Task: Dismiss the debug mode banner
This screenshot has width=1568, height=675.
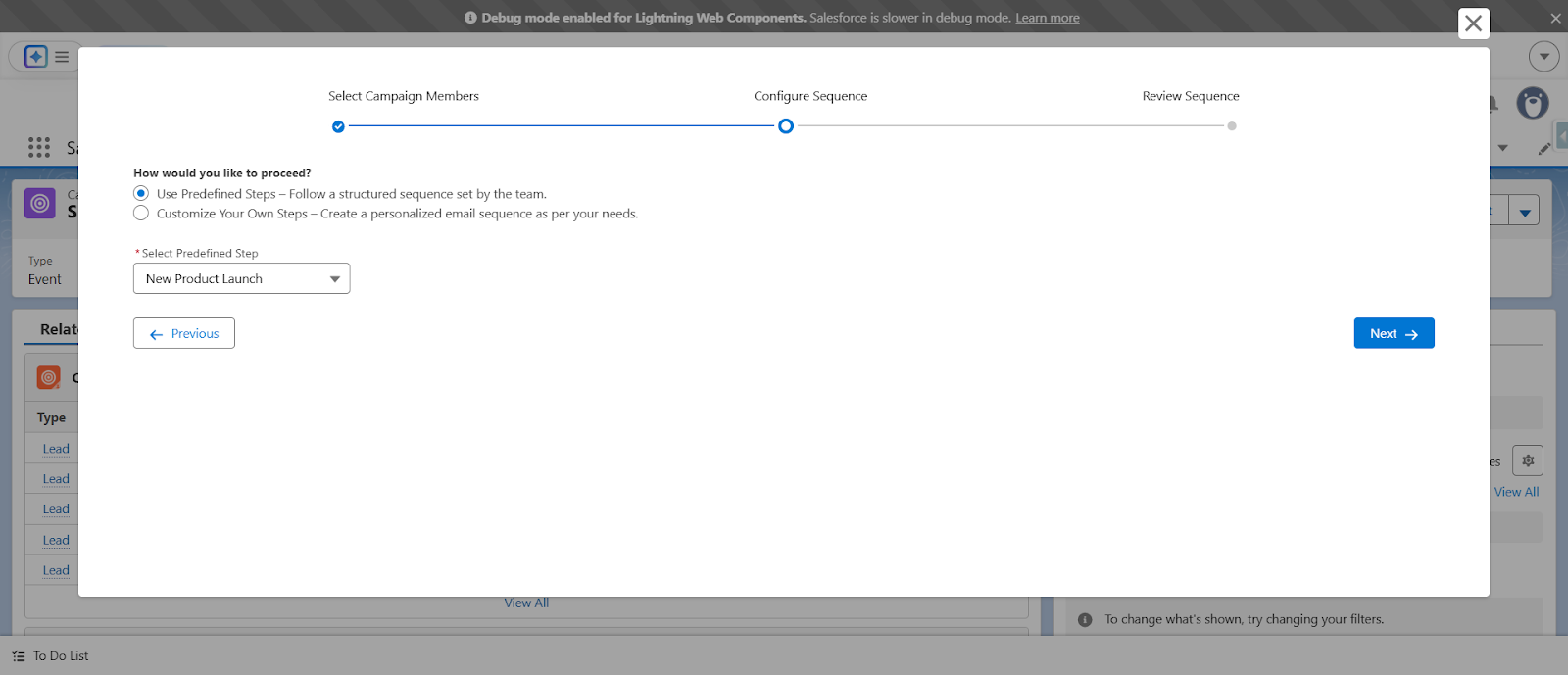Action: point(1555,18)
